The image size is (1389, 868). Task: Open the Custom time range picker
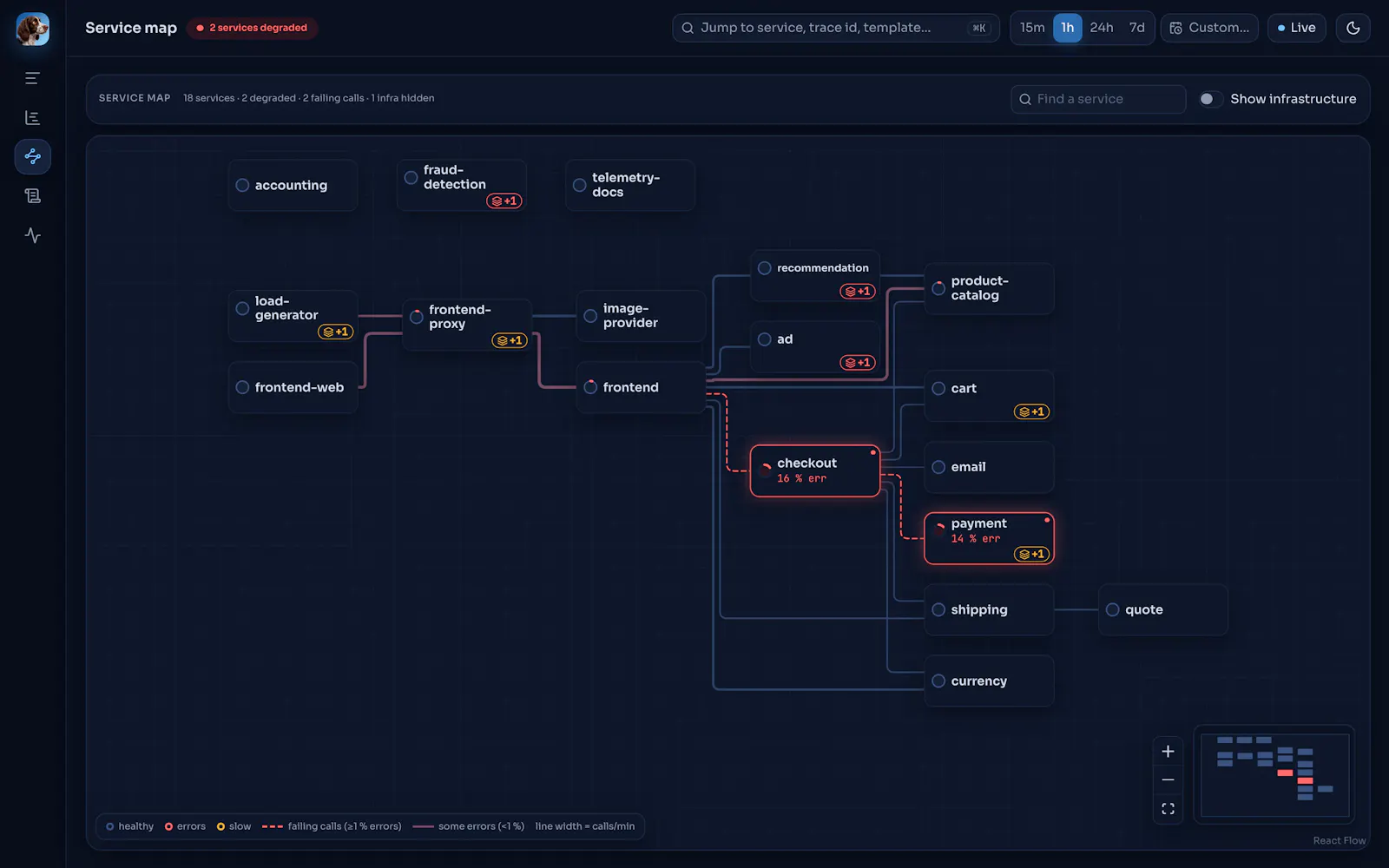[1209, 28]
